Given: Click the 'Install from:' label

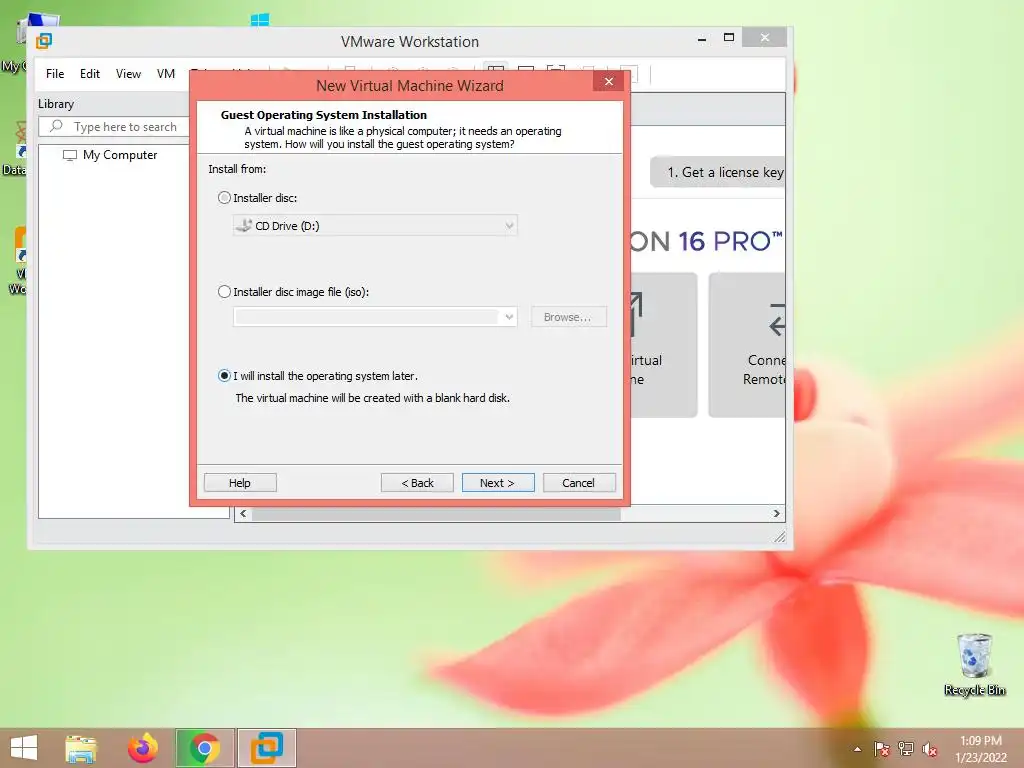Looking at the screenshot, I should click(x=237, y=169).
